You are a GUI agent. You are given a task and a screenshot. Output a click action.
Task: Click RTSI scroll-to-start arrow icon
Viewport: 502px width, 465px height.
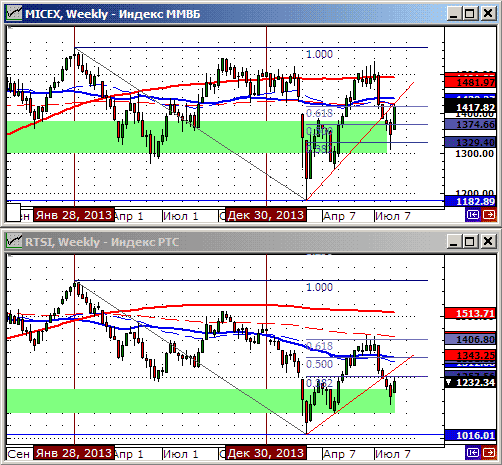pyautogui.click(x=473, y=452)
